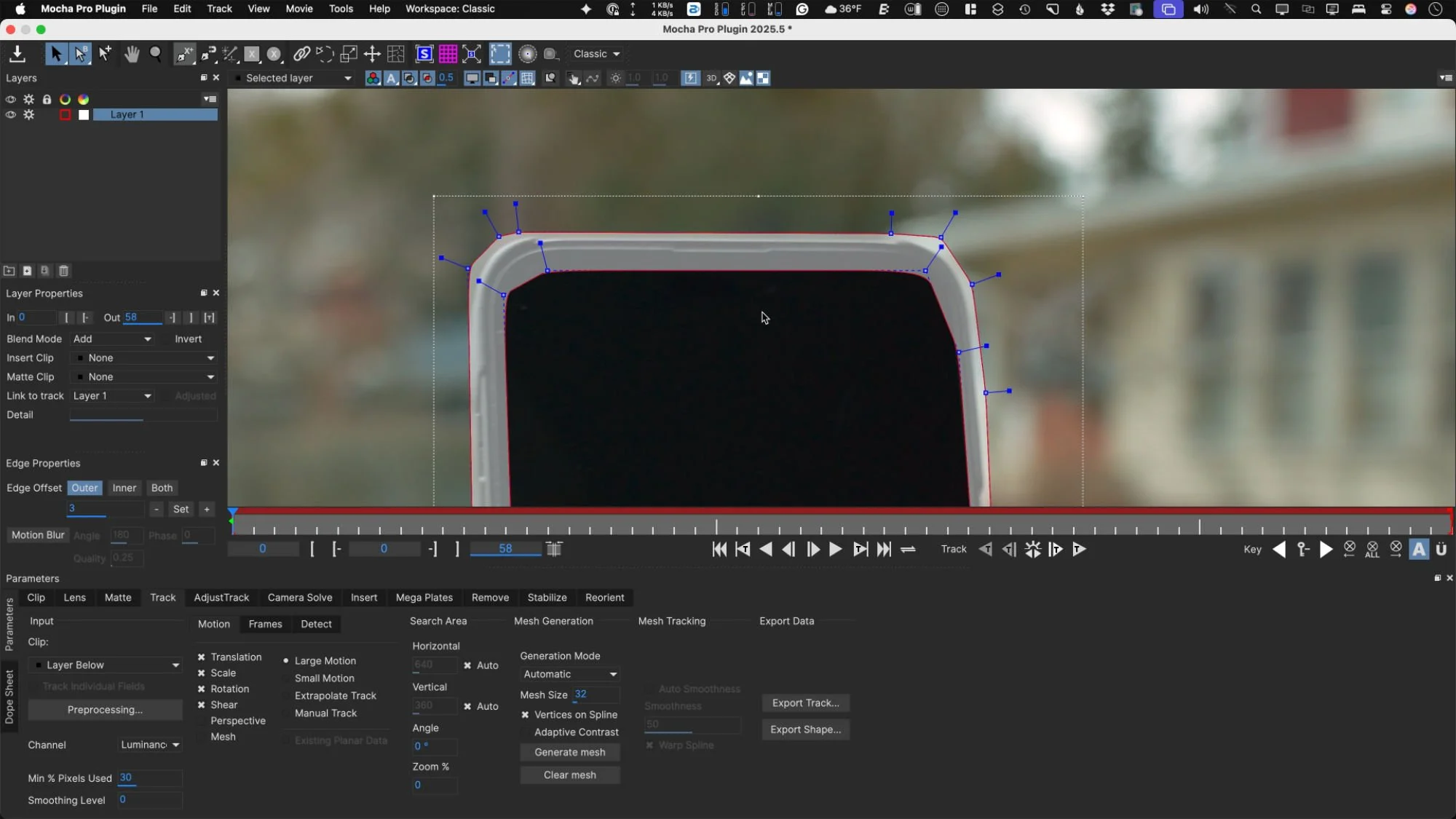Click the Generate mesh button
This screenshot has width=1456, height=819.
pyautogui.click(x=569, y=753)
